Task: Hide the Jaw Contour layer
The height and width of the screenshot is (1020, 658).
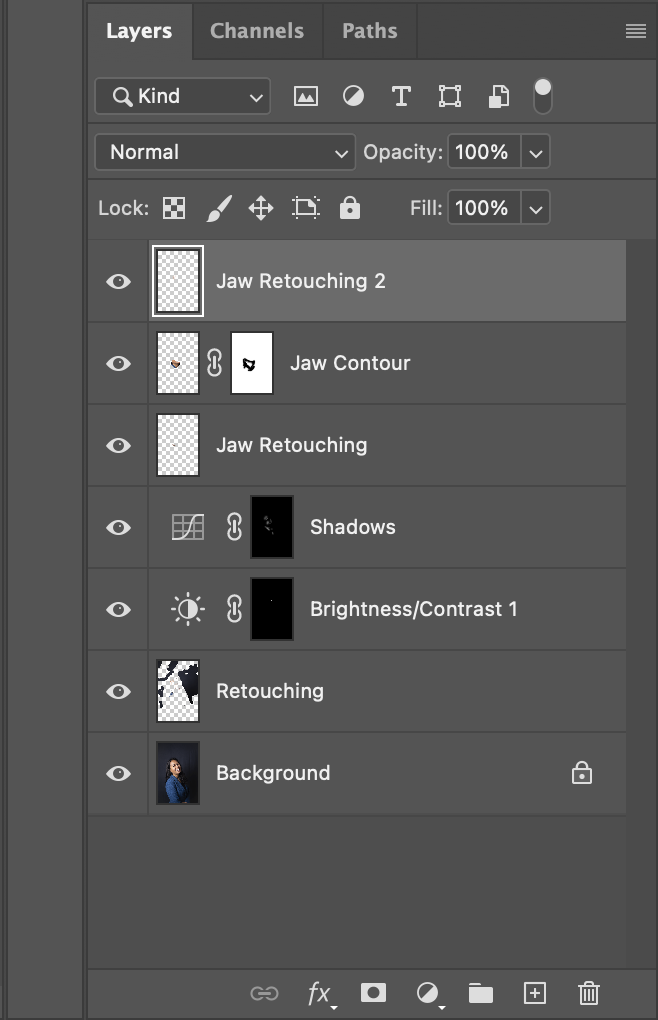Action: pos(118,363)
